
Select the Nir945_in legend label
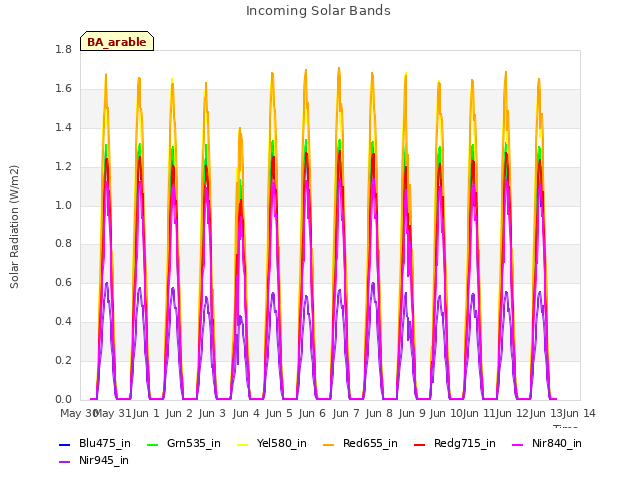[x=104, y=460]
